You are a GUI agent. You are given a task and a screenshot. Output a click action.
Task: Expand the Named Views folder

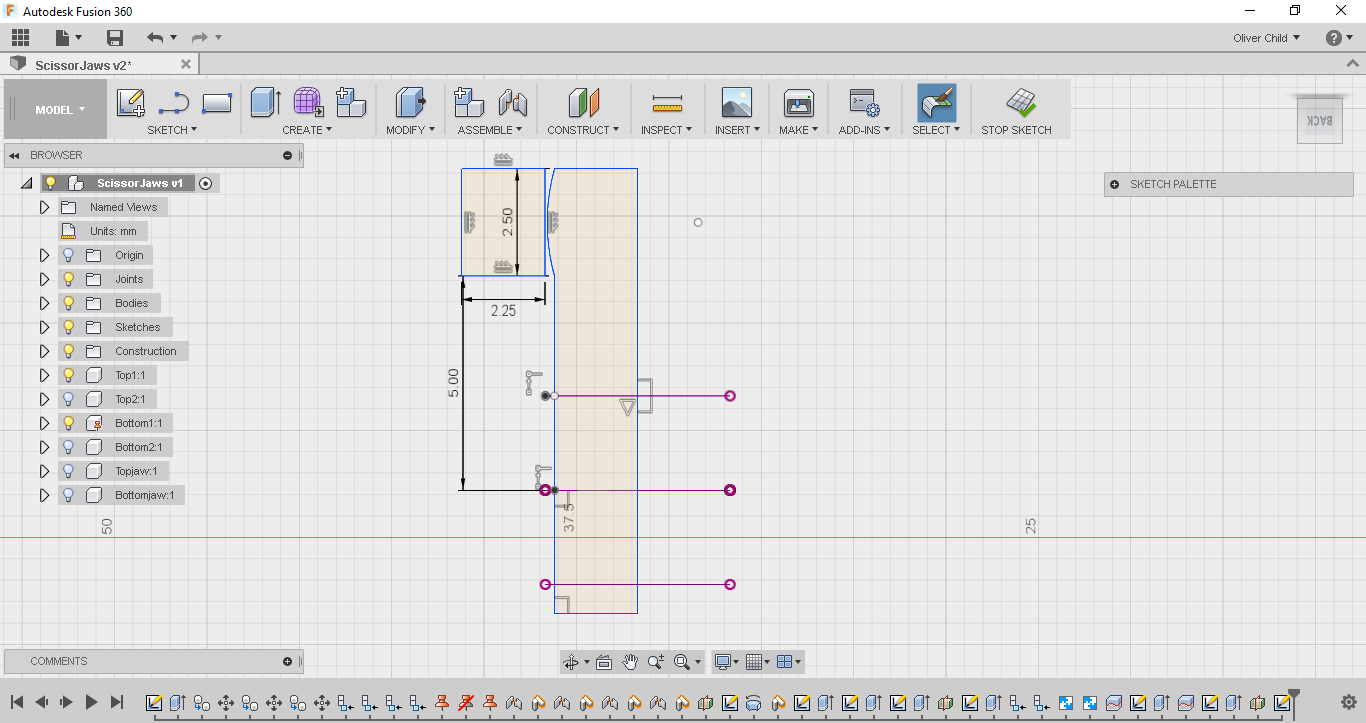coord(44,207)
